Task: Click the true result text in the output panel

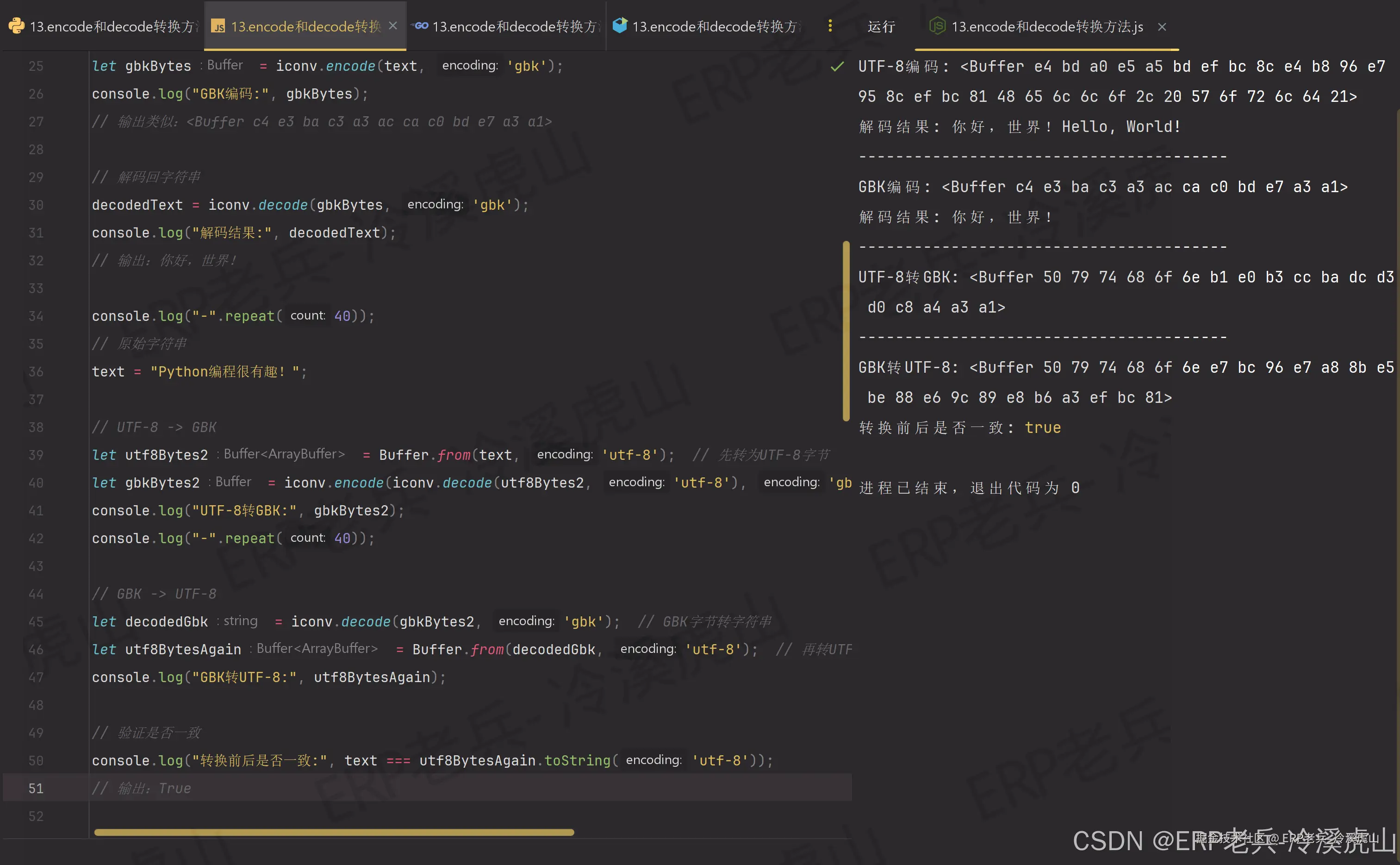Action: [x=1043, y=427]
